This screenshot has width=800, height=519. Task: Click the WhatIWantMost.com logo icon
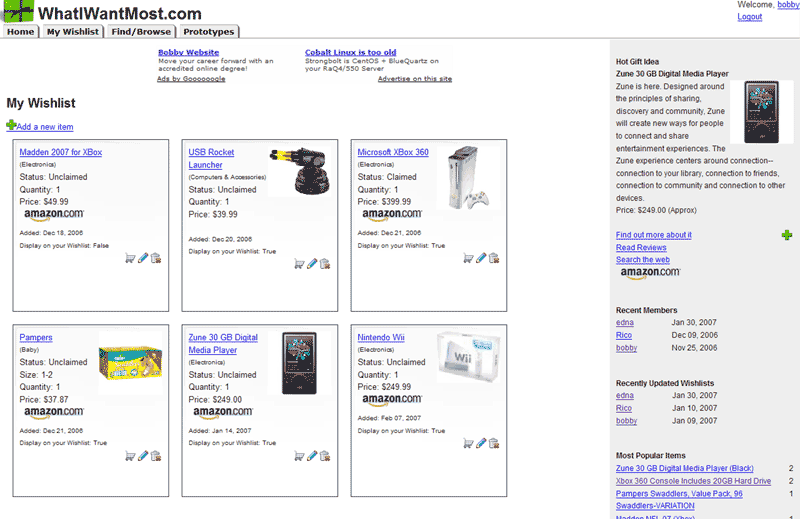(x=19, y=11)
